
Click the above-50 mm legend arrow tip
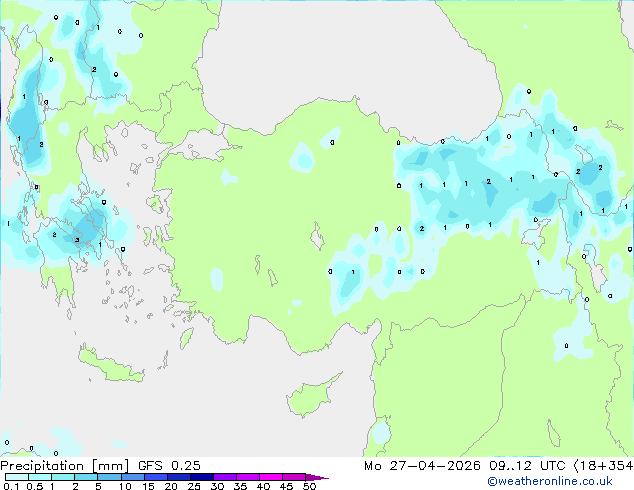(317, 477)
